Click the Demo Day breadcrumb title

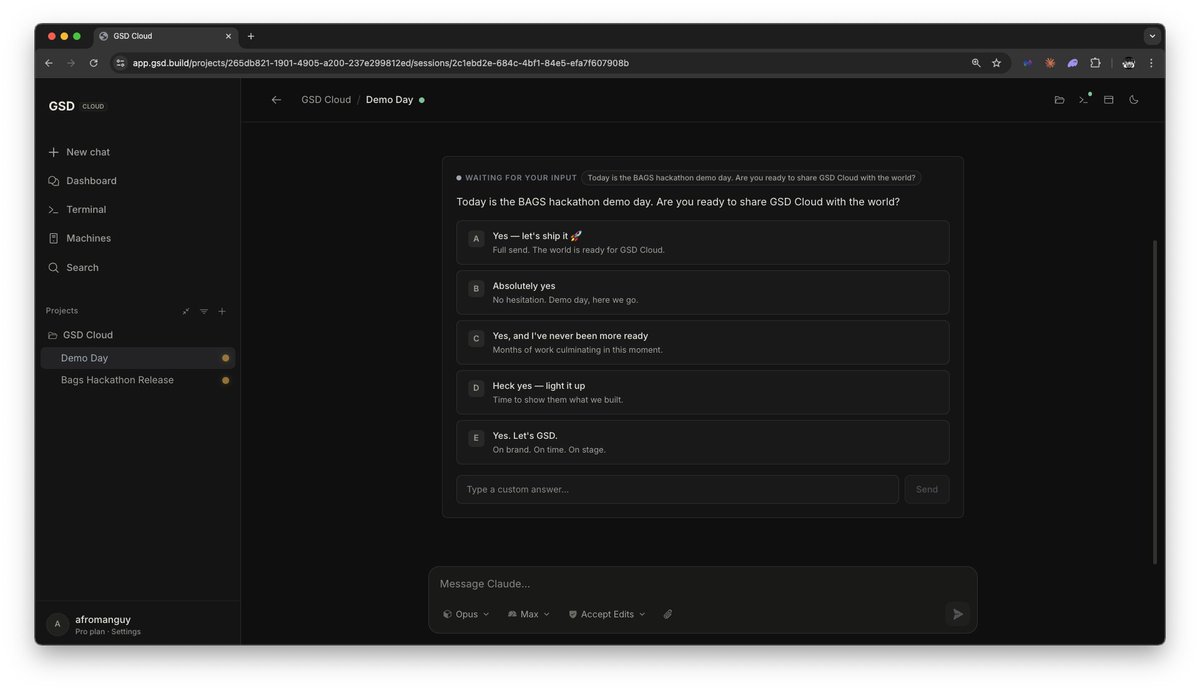(x=389, y=100)
